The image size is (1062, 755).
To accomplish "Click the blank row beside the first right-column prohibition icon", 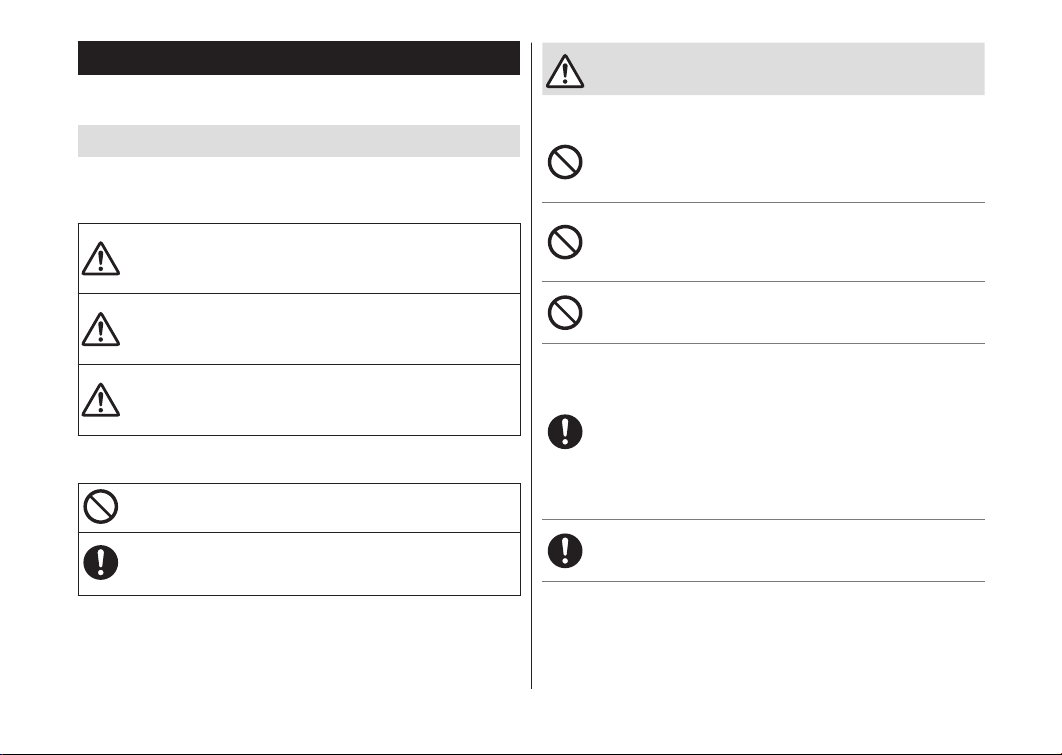I will (x=784, y=162).
